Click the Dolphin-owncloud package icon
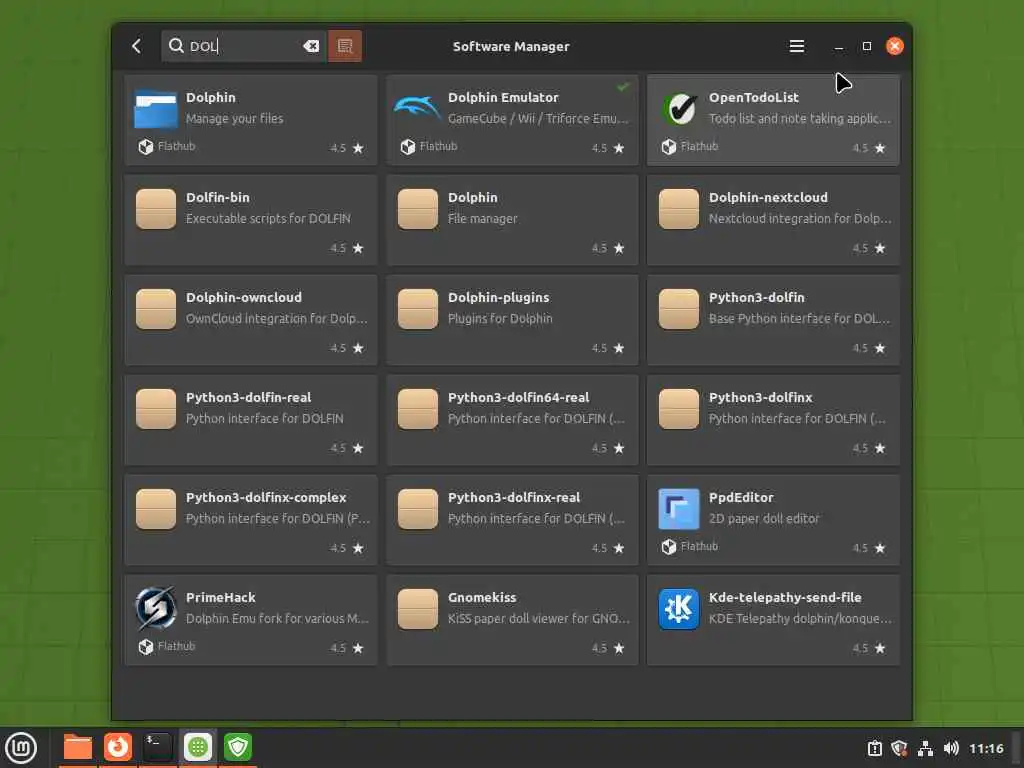This screenshot has height=768, width=1024. pyautogui.click(x=155, y=309)
